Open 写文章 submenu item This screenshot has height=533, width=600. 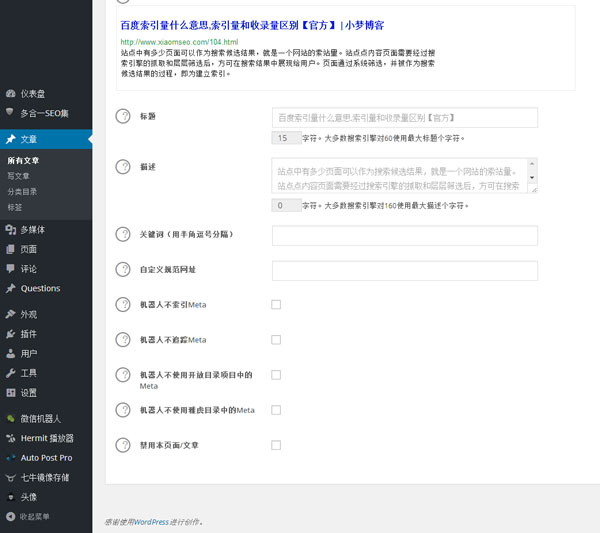[x=18, y=176]
